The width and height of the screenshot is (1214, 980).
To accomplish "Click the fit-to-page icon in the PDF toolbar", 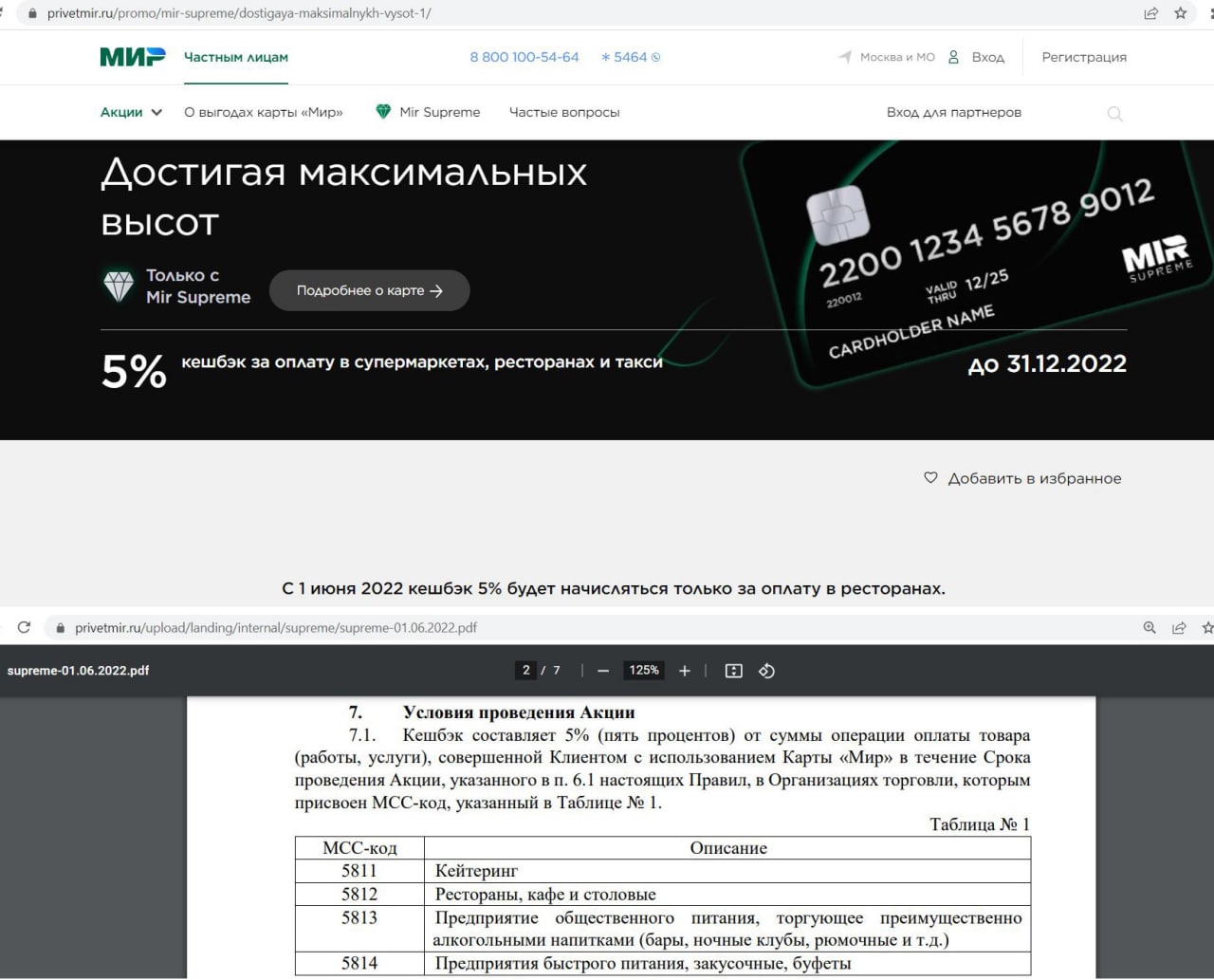I will tap(734, 671).
